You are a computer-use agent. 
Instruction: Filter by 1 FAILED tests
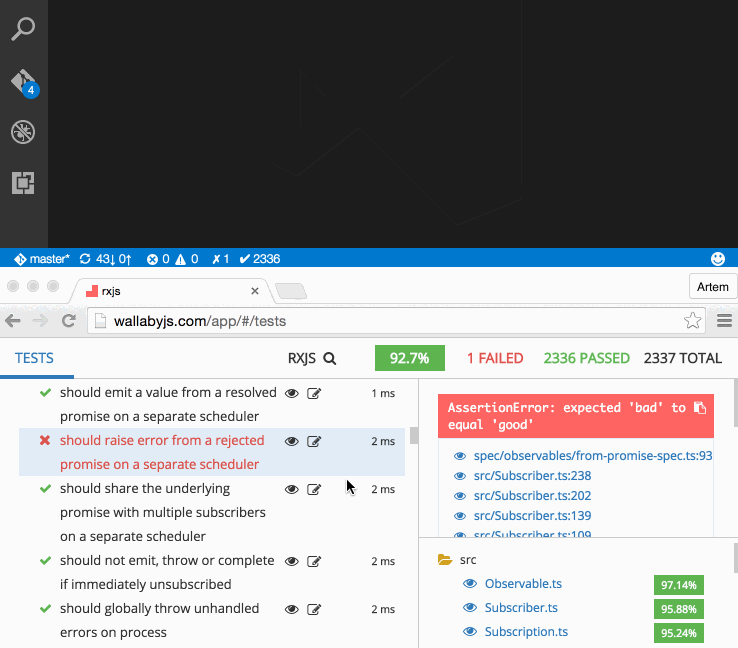[495, 359]
